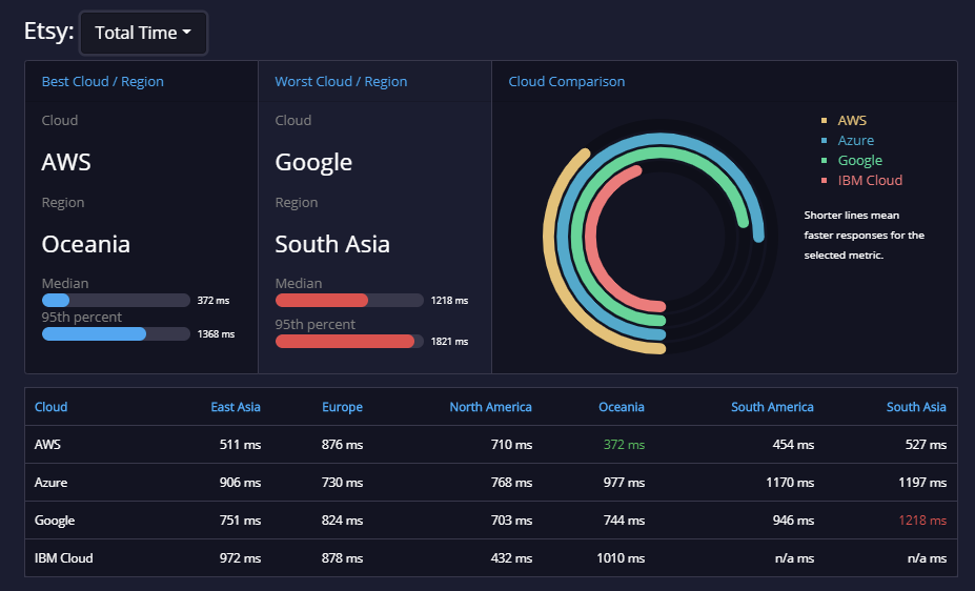Click the IBM Cloud 432 ms cell
Screen dimensions: 977x591
(511, 558)
